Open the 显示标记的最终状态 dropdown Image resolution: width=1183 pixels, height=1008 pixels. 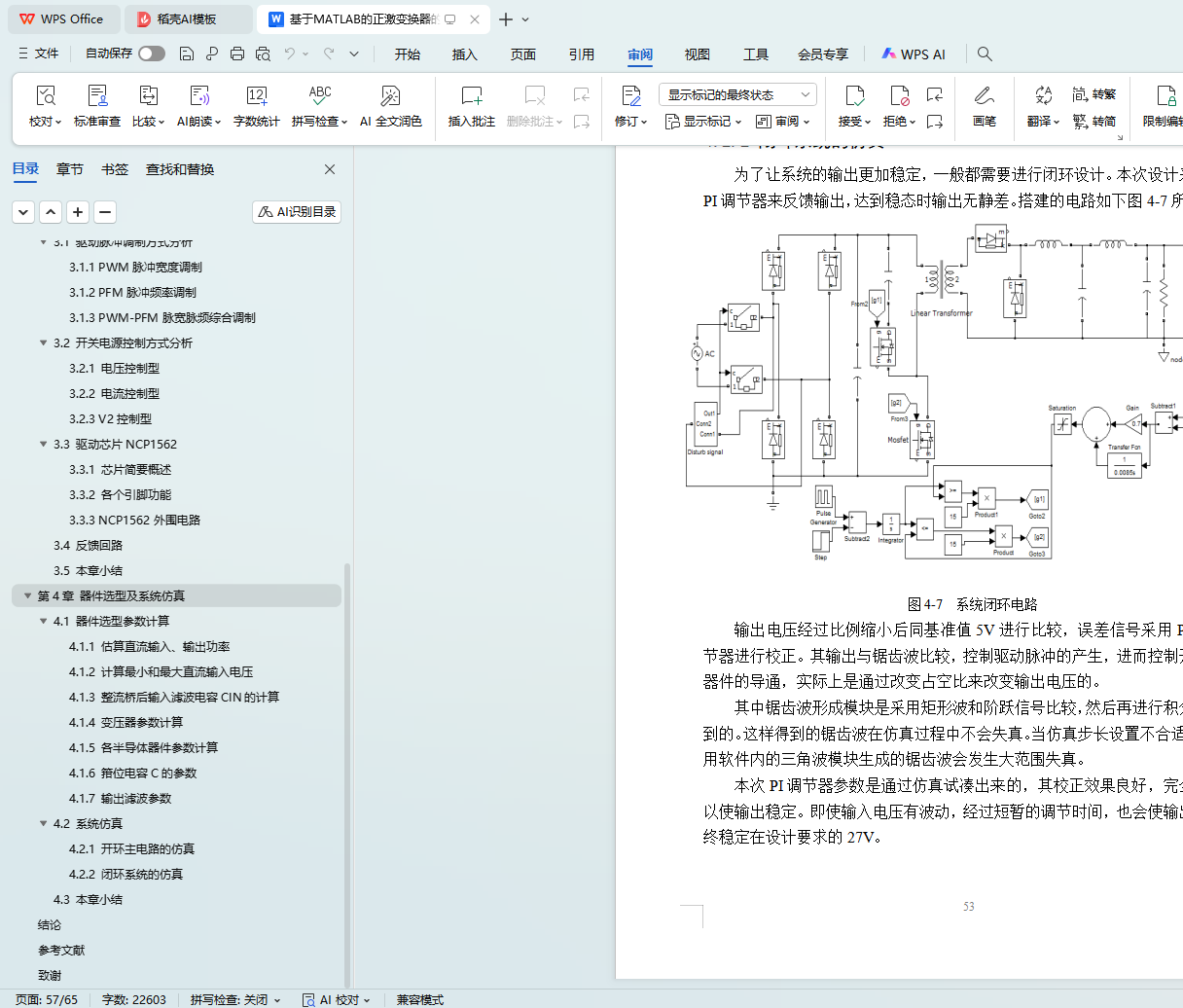tap(737, 94)
